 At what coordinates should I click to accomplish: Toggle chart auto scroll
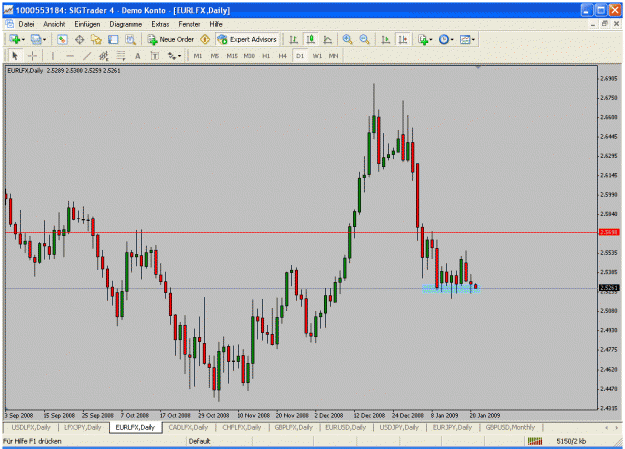385,39
